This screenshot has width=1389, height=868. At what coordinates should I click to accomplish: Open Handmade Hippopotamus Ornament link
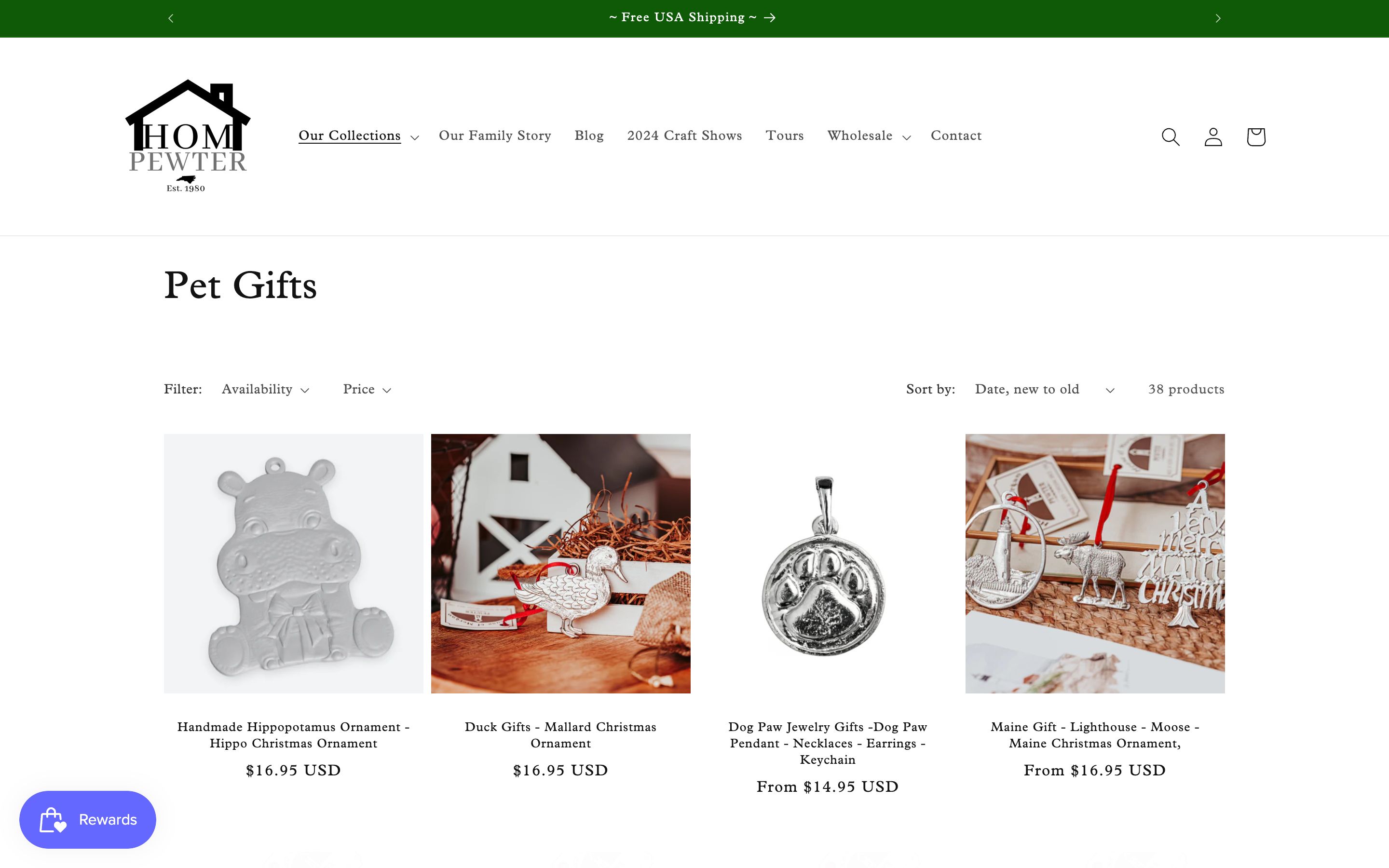293,735
